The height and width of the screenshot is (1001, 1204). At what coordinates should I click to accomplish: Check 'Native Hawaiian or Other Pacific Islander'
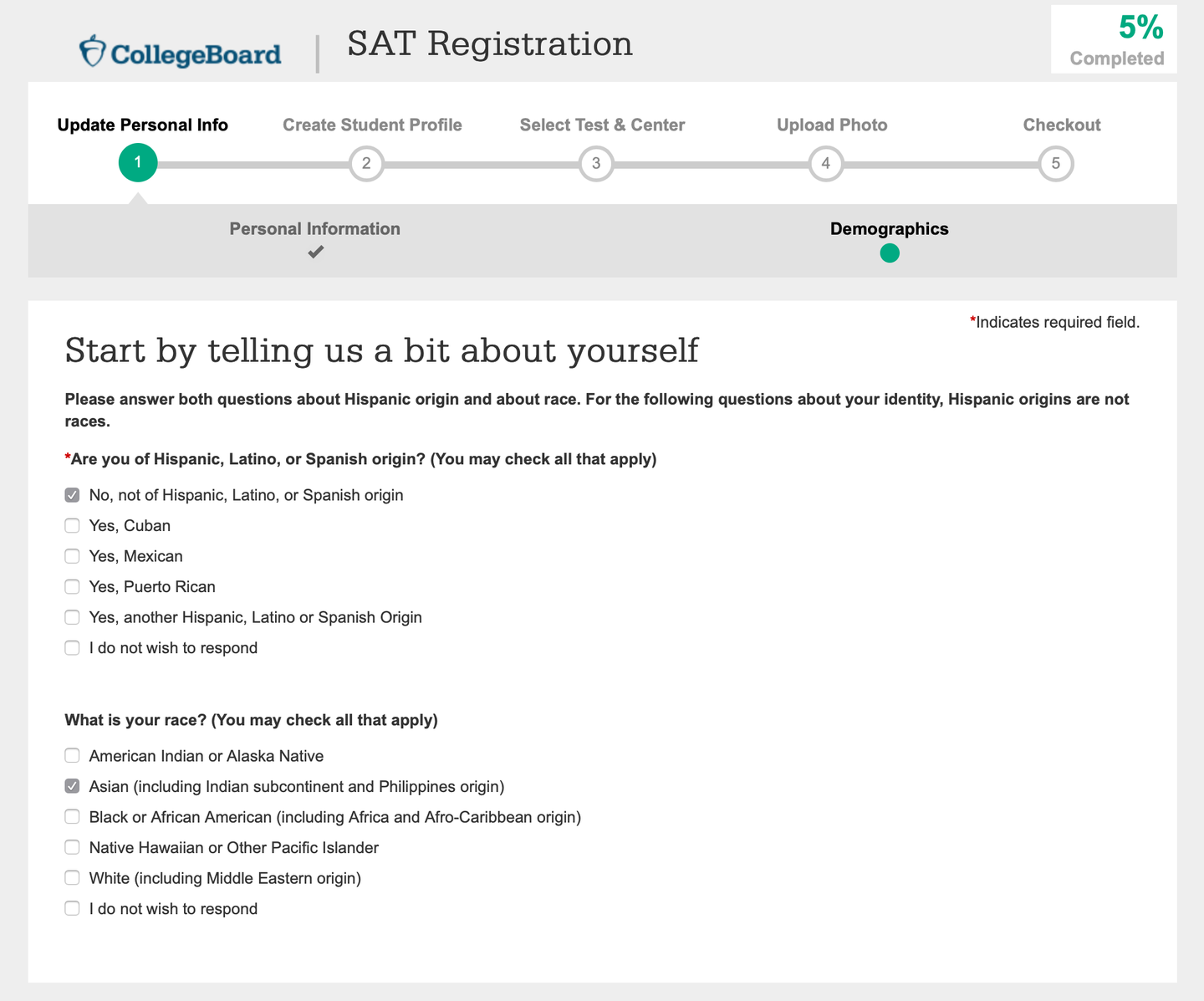73,848
